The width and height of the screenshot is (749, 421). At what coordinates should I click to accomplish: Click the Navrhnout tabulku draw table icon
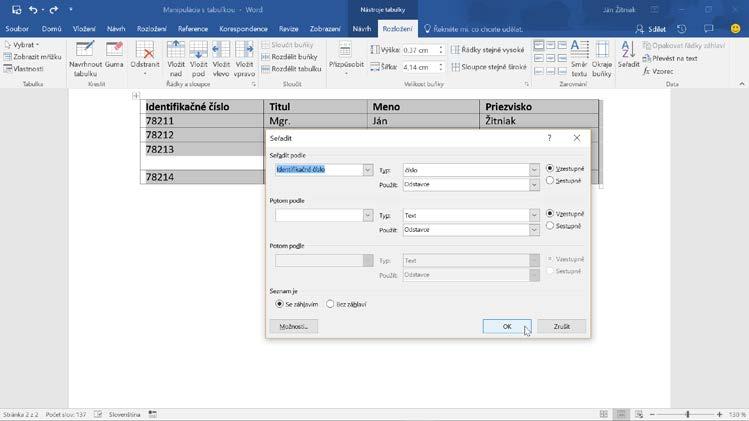[x=85, y=49]
